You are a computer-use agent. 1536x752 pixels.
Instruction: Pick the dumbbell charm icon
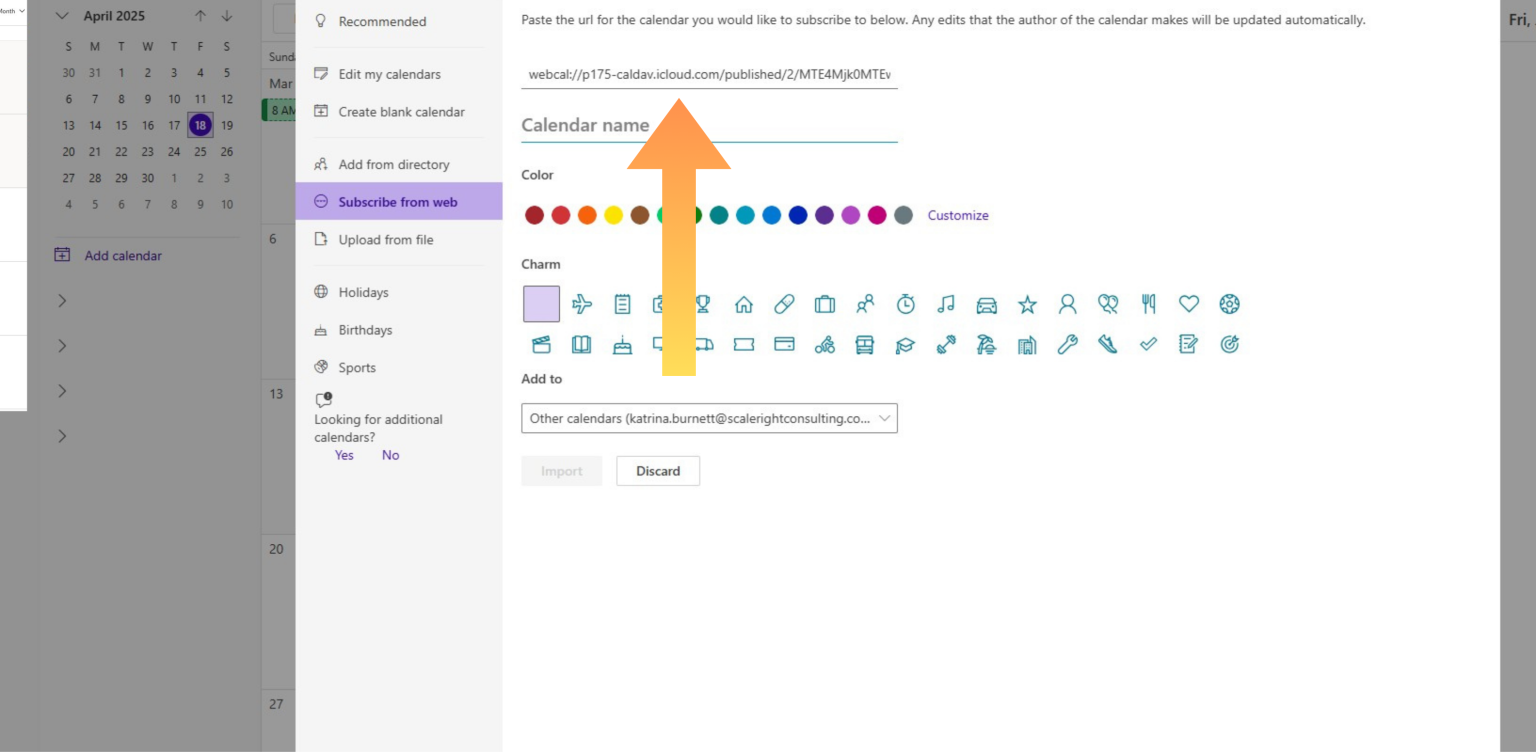(946, 345)
